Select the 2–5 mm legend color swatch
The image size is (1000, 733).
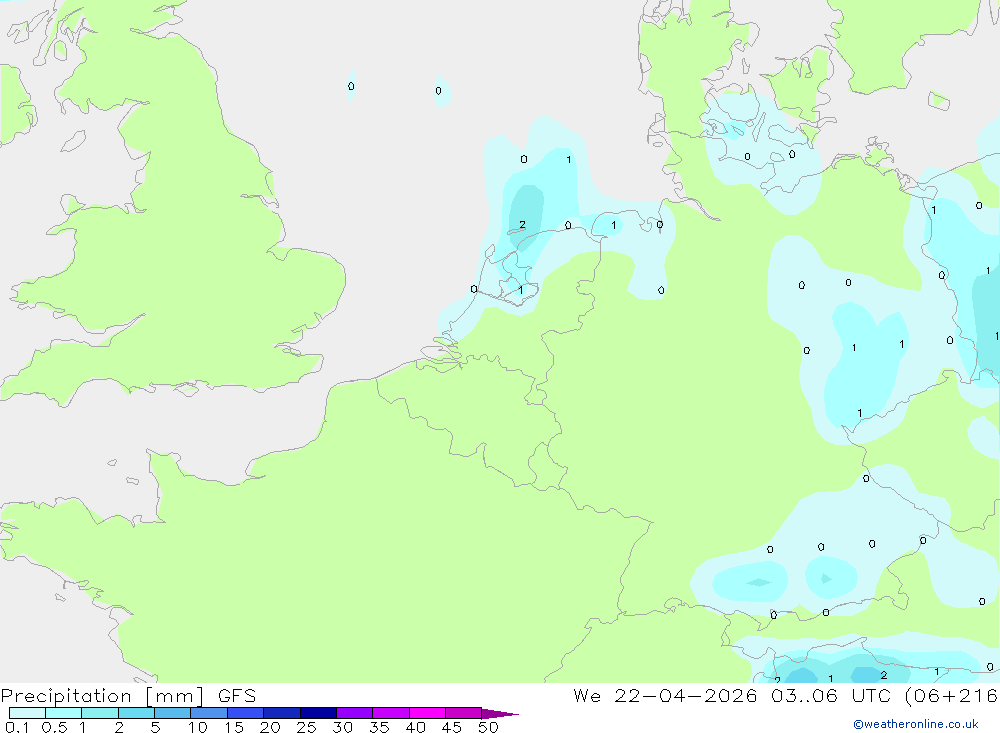[x=136, y=713]
